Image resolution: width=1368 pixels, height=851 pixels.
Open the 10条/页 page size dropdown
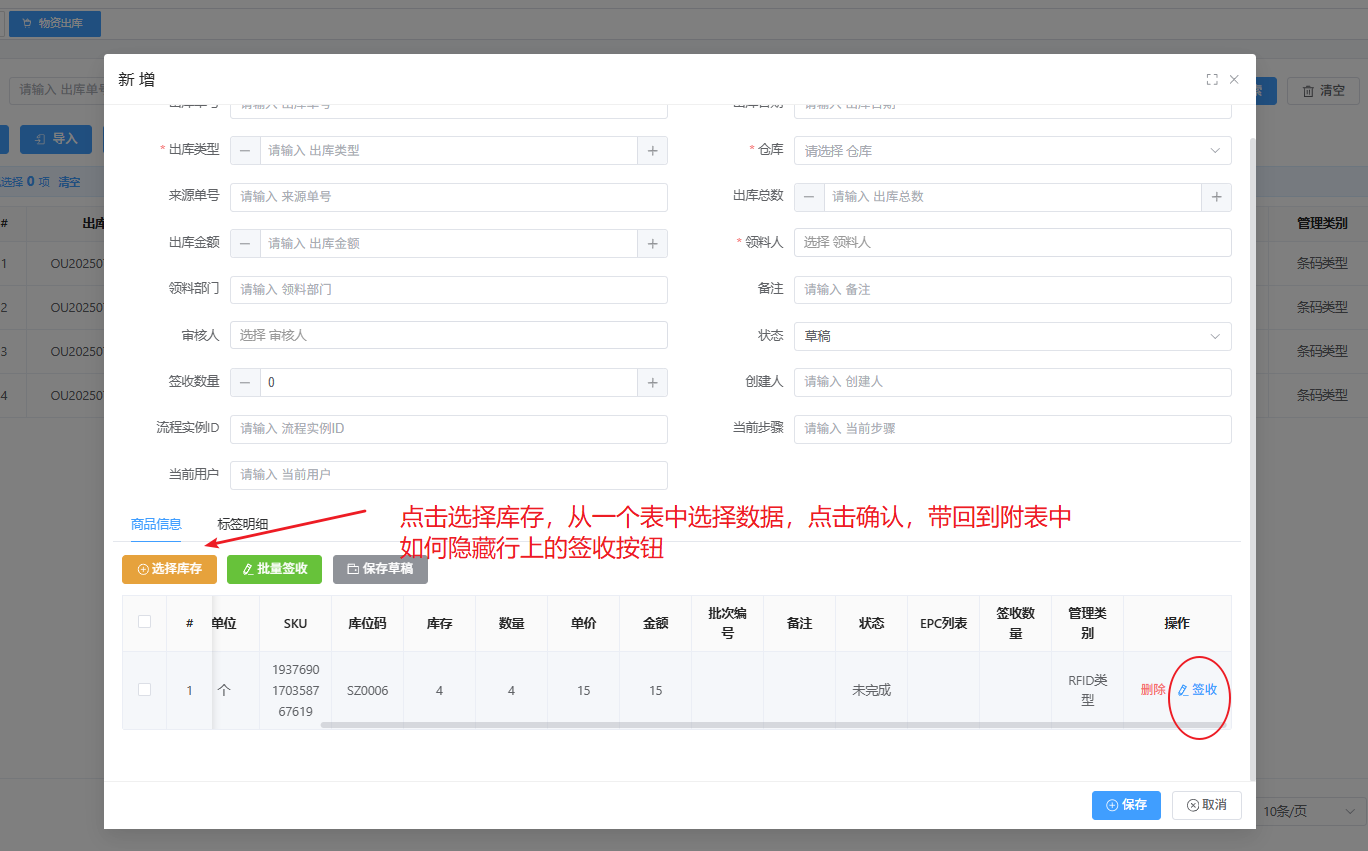click(x=1309, y=811)
